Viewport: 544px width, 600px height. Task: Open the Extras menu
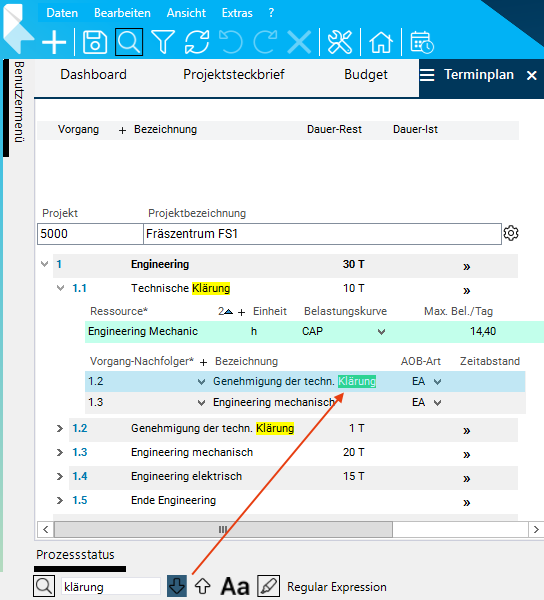tap(237, 13)
